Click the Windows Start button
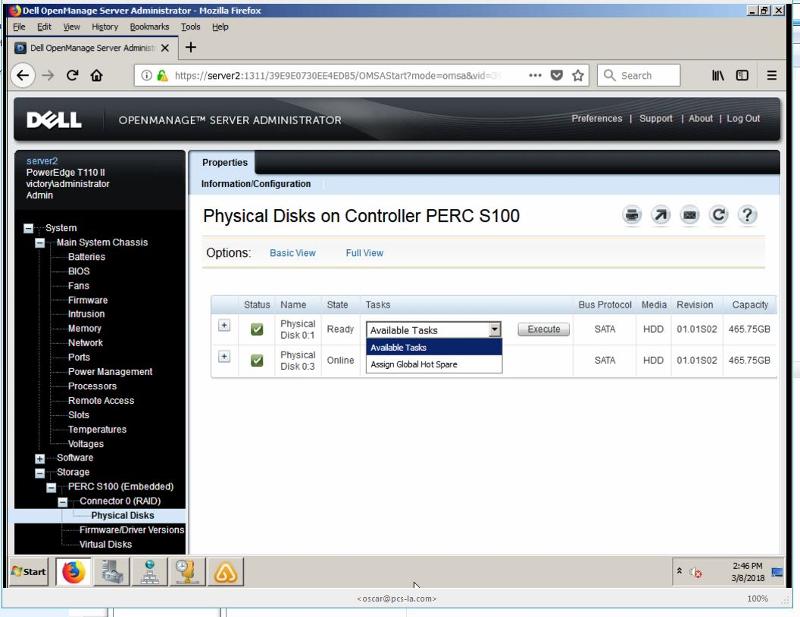Screen dimensions: 800x617 pos(29,572)
